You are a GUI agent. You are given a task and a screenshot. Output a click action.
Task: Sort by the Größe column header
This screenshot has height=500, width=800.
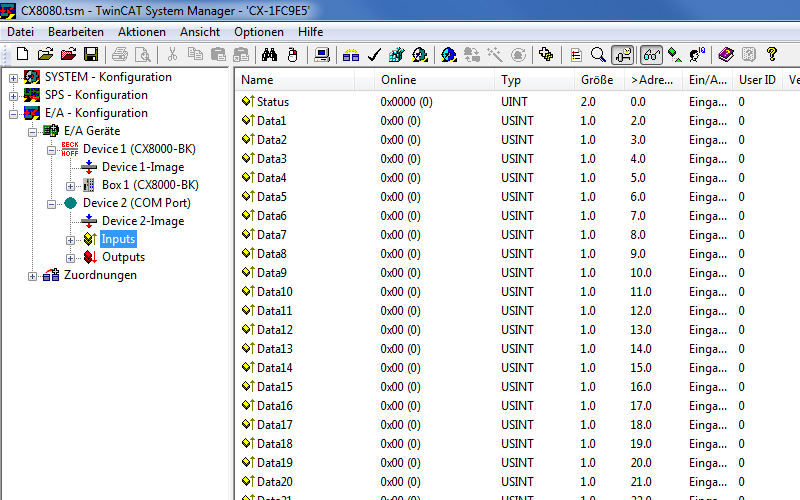[x=599, y=80]
